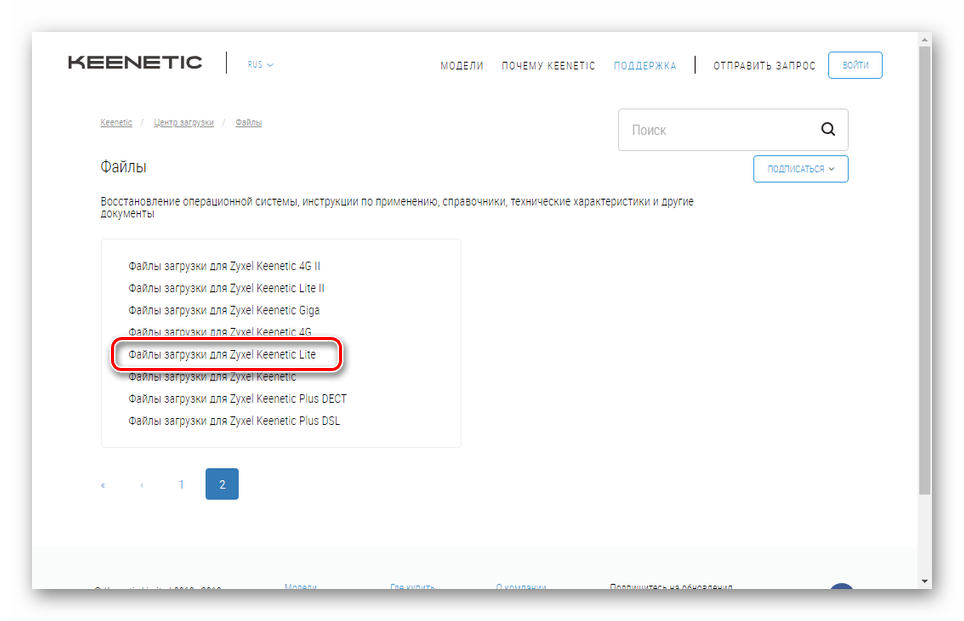The image size is (964, 621).
Task: Go to pagination page 1
Action: (181, 485)
